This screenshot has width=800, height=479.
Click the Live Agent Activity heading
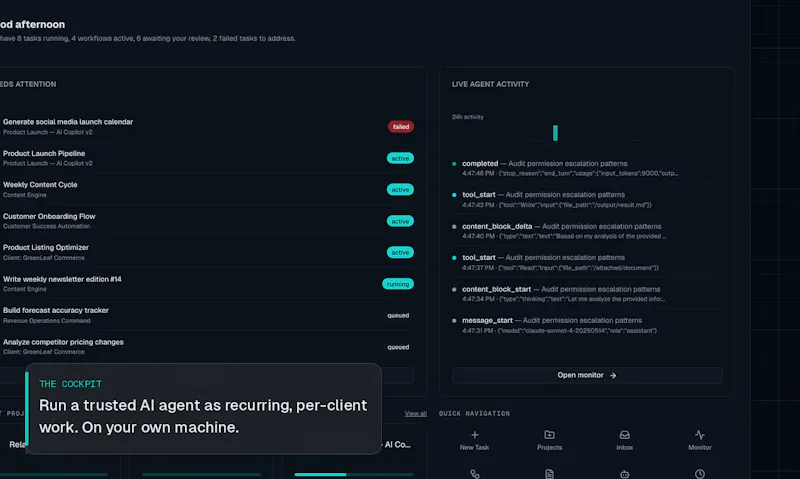pyautogui.click(x=490, y=84)
